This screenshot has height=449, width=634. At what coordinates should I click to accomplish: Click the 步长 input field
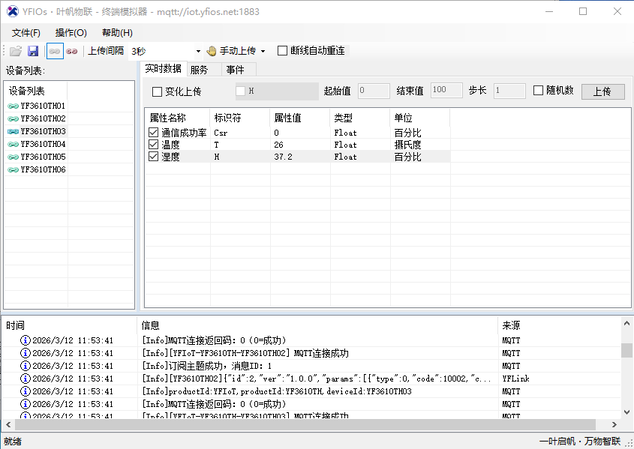click(x=509, y=91)
